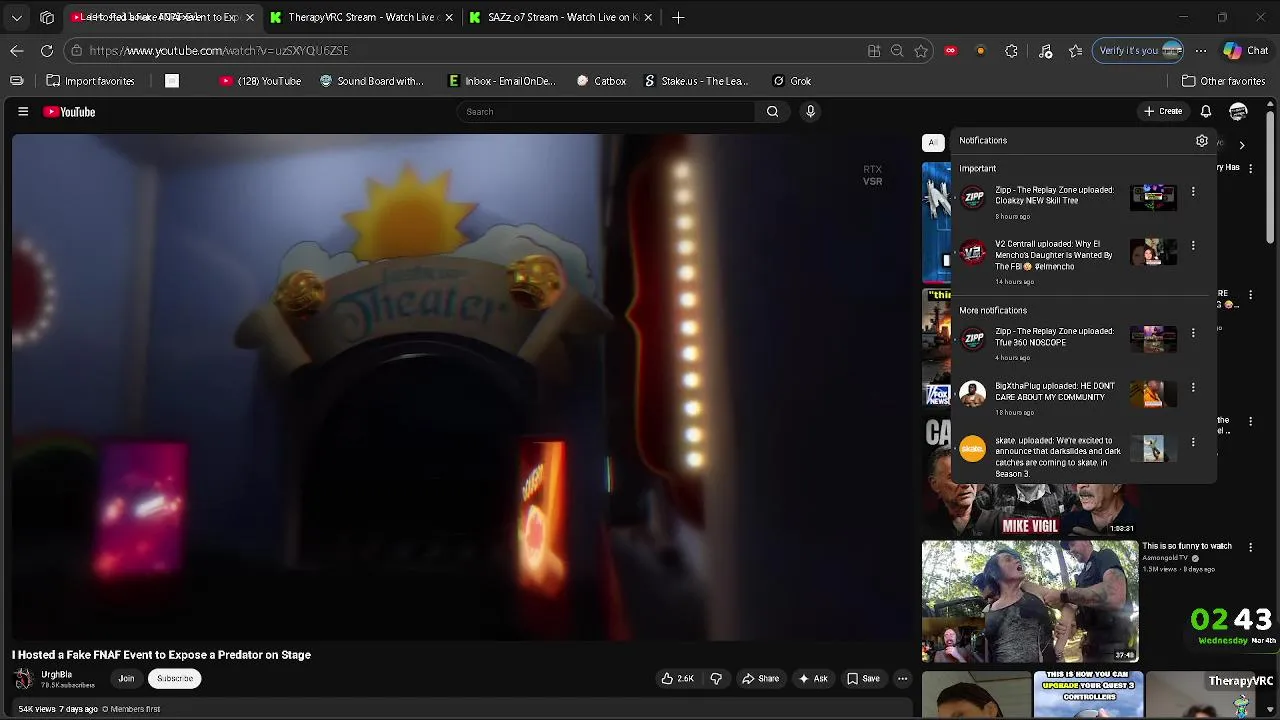Click the YouTube search input field
Image resolution: width=1280 pixels, height=720 pixels.
[x=606, y=112]
